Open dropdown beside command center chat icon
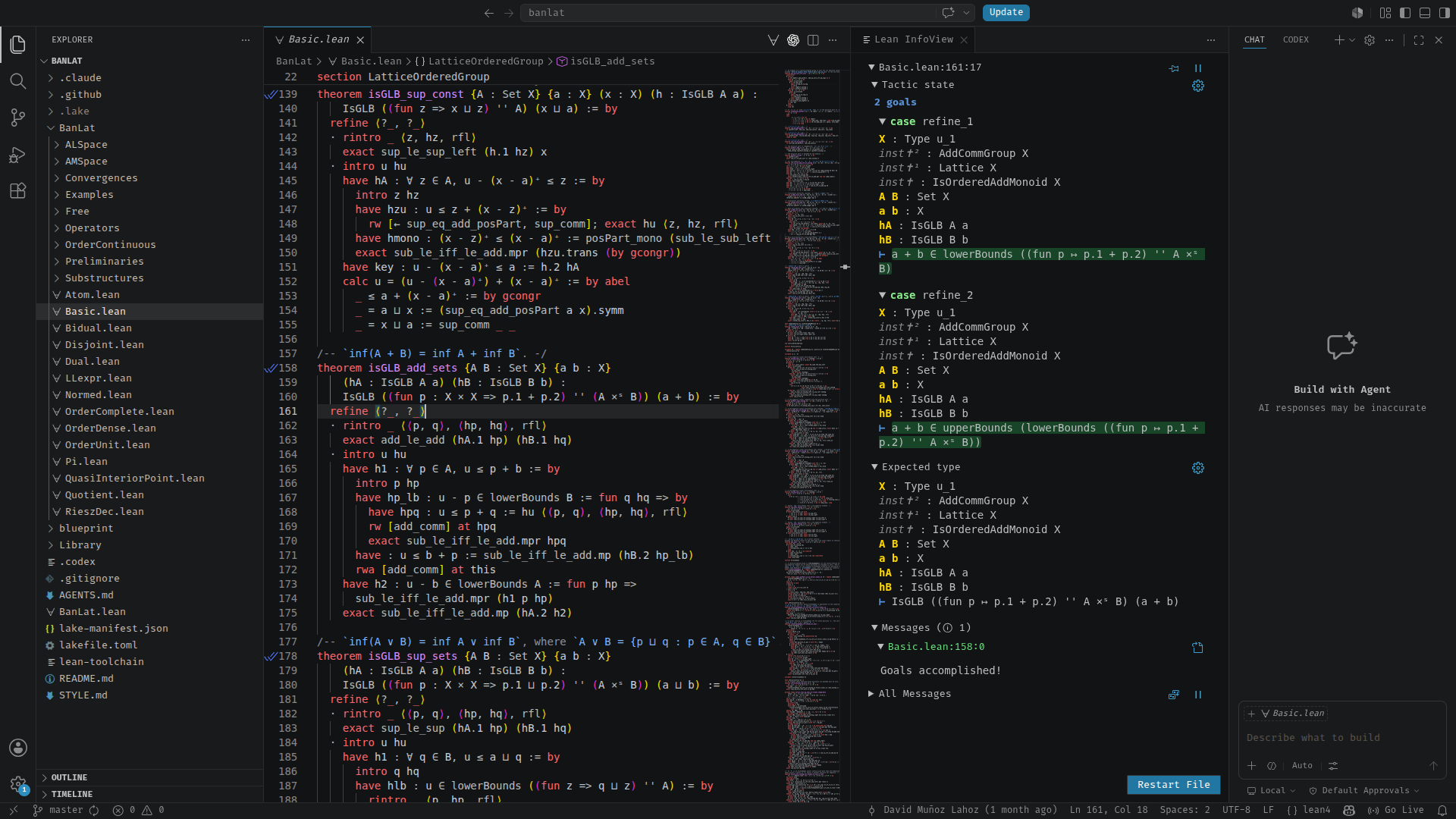 966,12
